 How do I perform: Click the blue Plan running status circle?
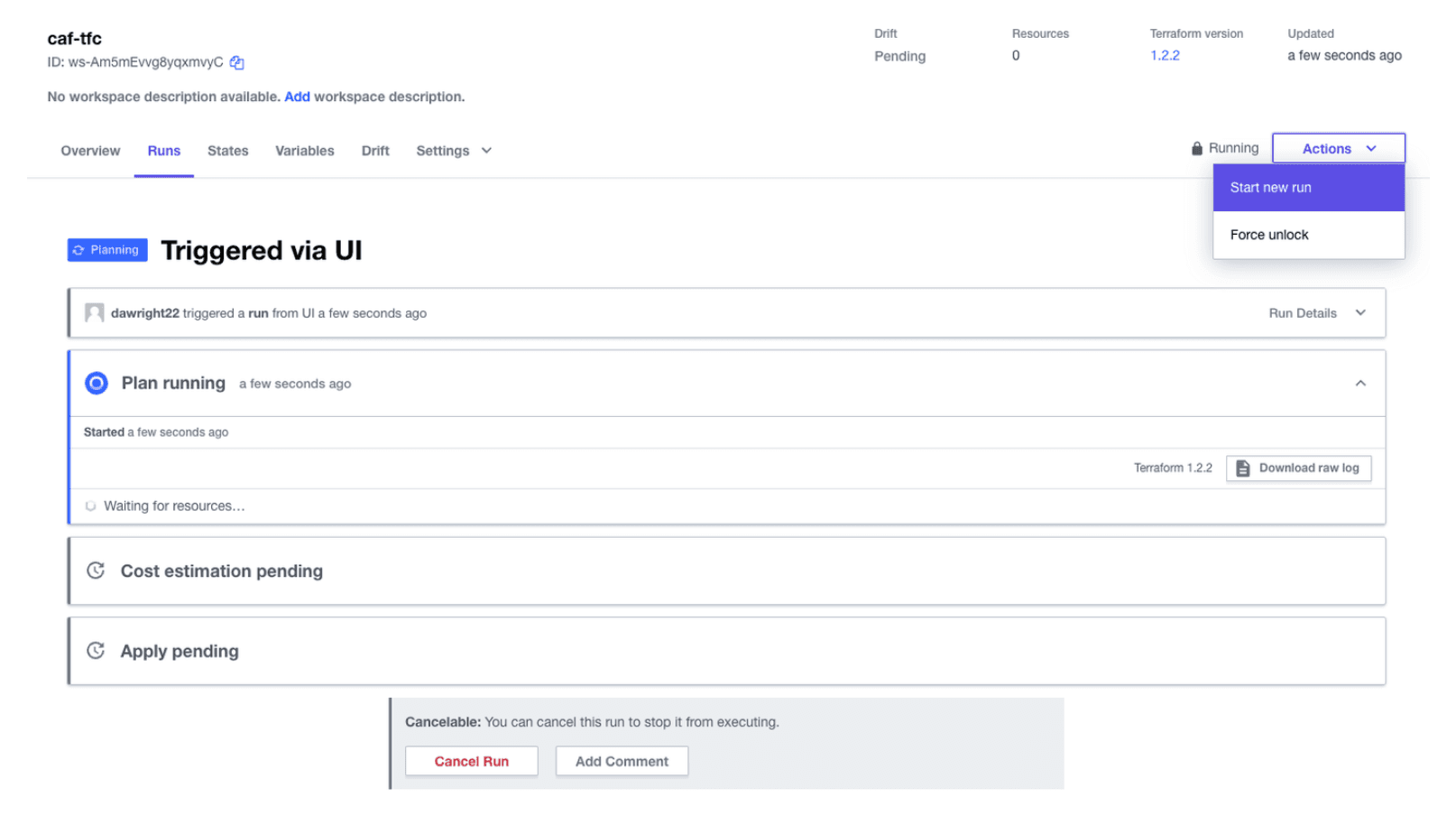click(x=97, y=384)
